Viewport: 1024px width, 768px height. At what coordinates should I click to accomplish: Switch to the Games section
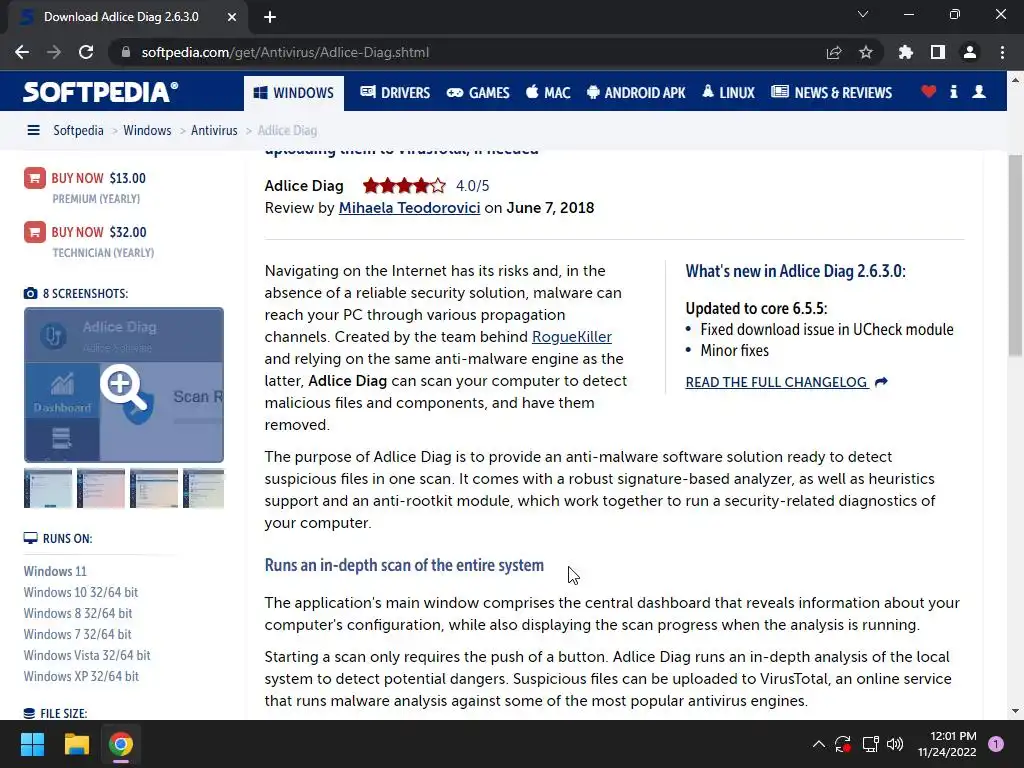coord(478,93)
